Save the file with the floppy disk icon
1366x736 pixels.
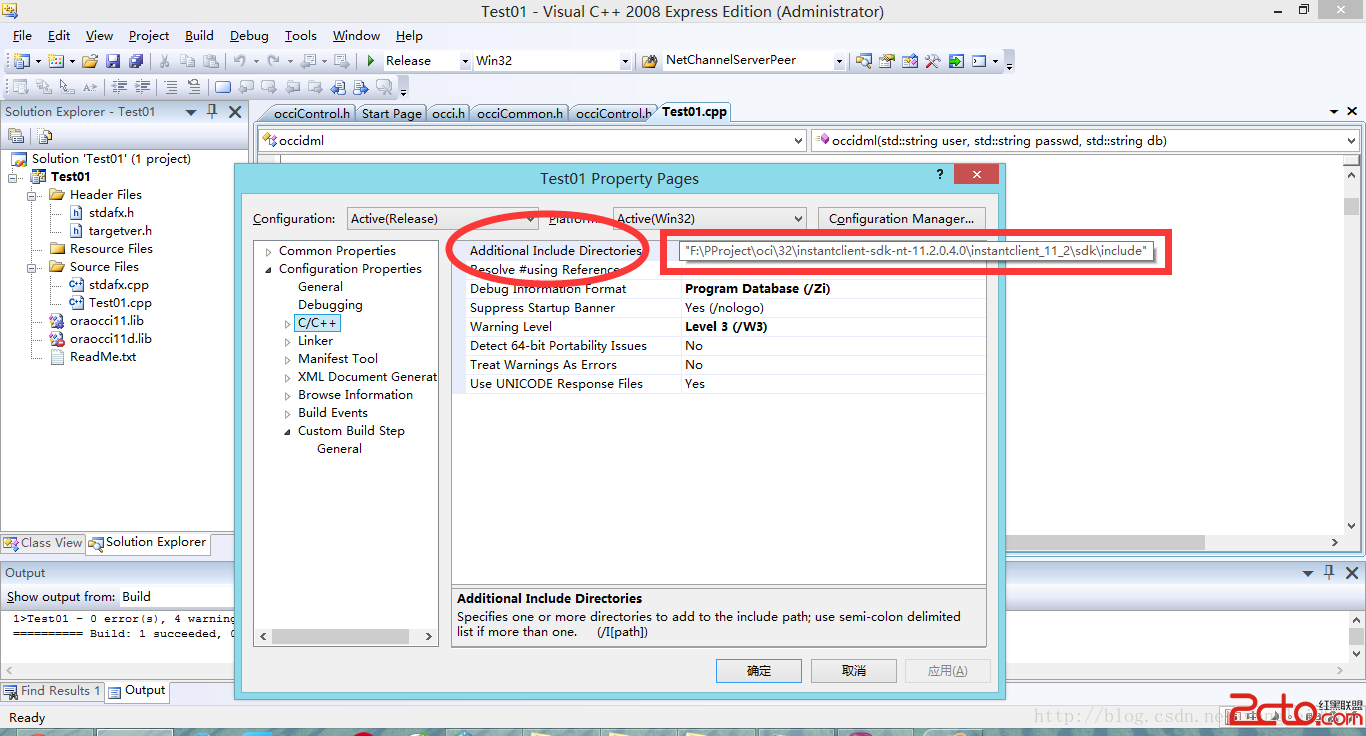pyautogui.click(x=113, y=61)
